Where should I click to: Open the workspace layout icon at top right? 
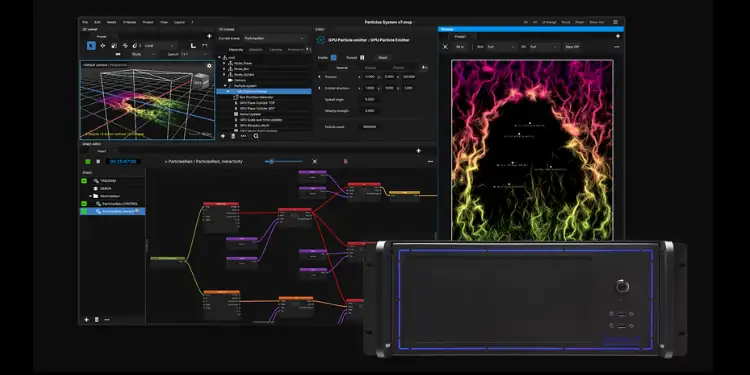615,22
